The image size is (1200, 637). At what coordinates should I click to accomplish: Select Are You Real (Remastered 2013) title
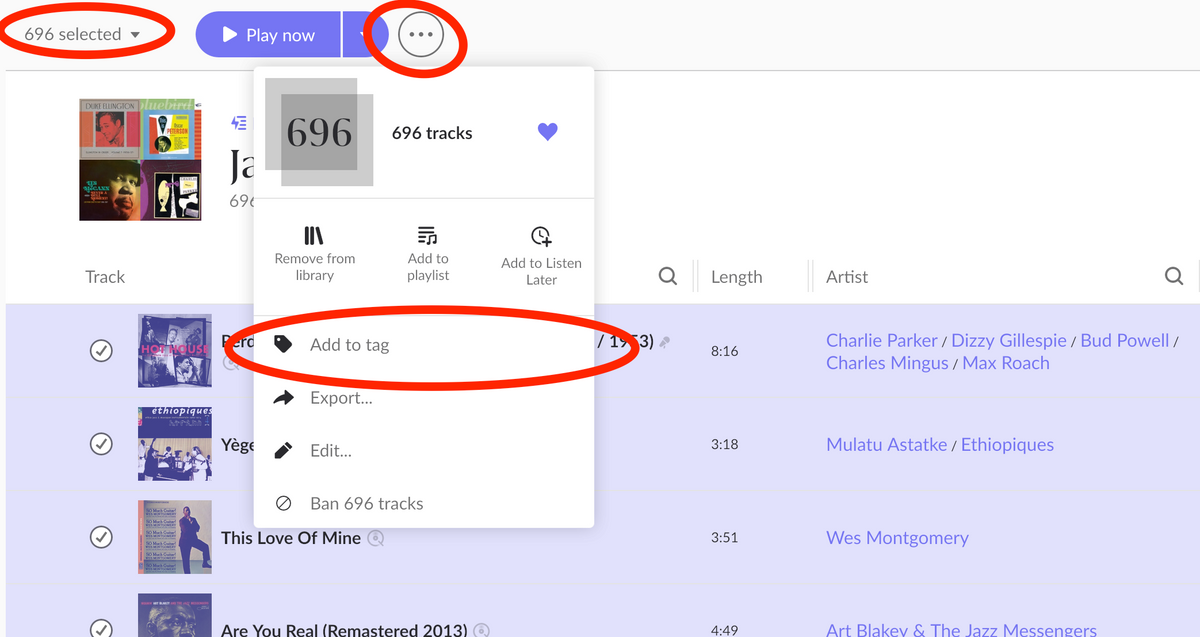[x=344, y=630]
